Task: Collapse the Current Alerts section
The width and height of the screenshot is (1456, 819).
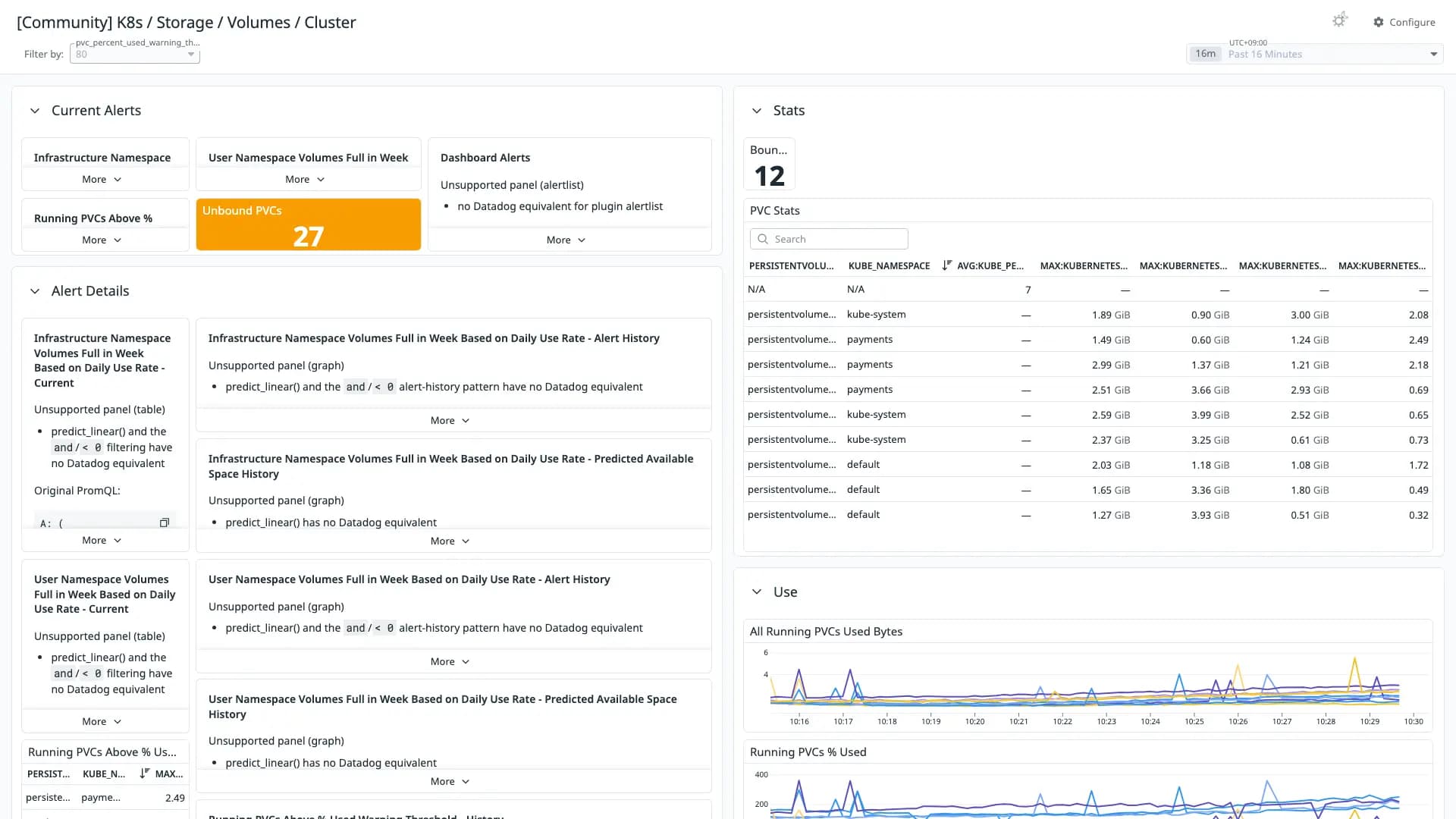Action: pos(35,111)
